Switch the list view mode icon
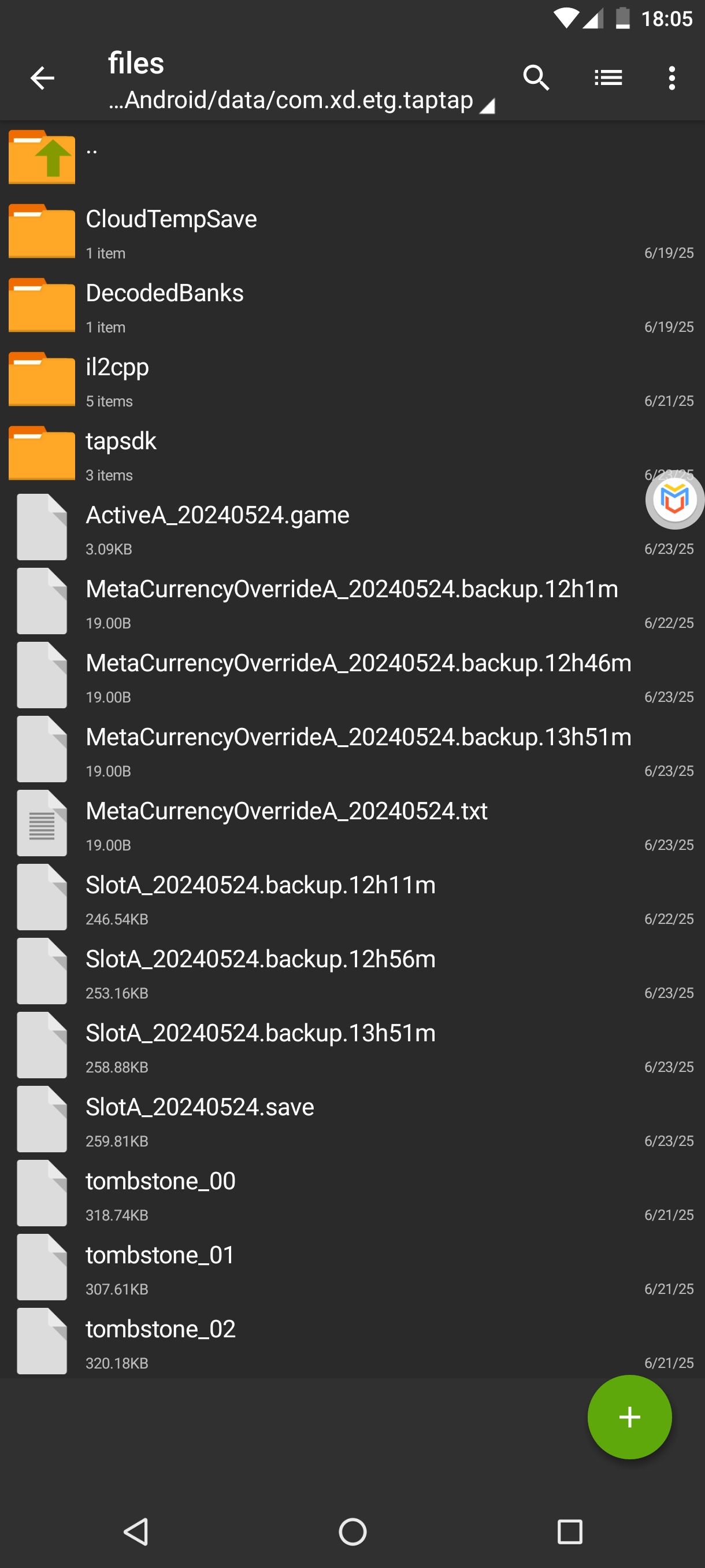 click(608, 78)
